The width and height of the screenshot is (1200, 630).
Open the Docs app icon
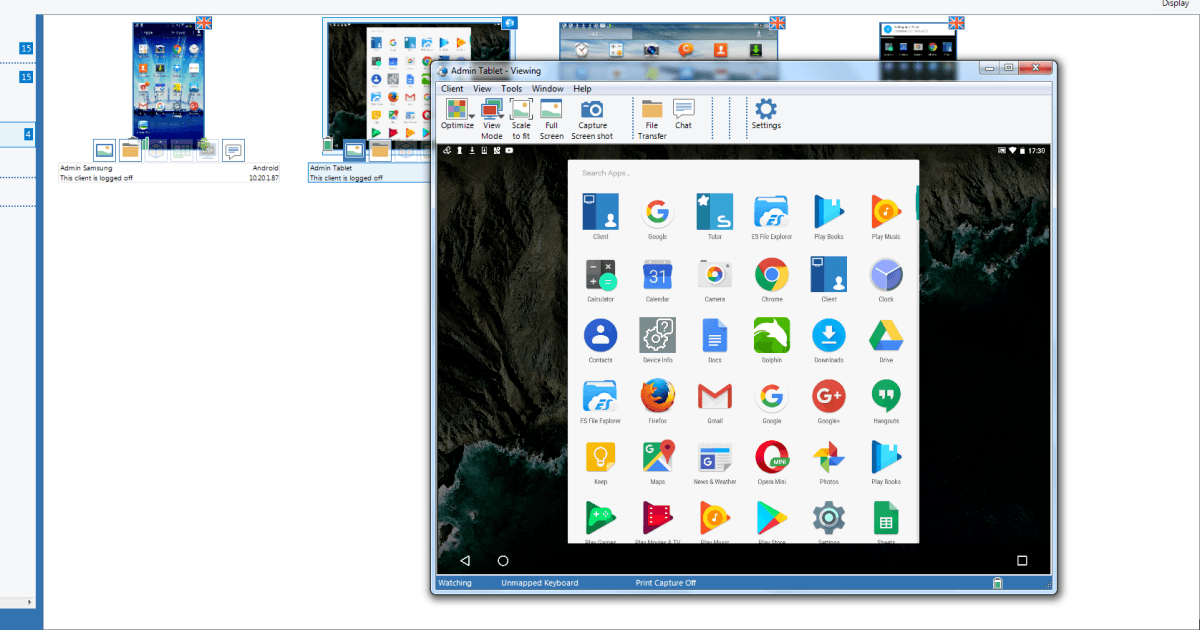coord(715,335)
